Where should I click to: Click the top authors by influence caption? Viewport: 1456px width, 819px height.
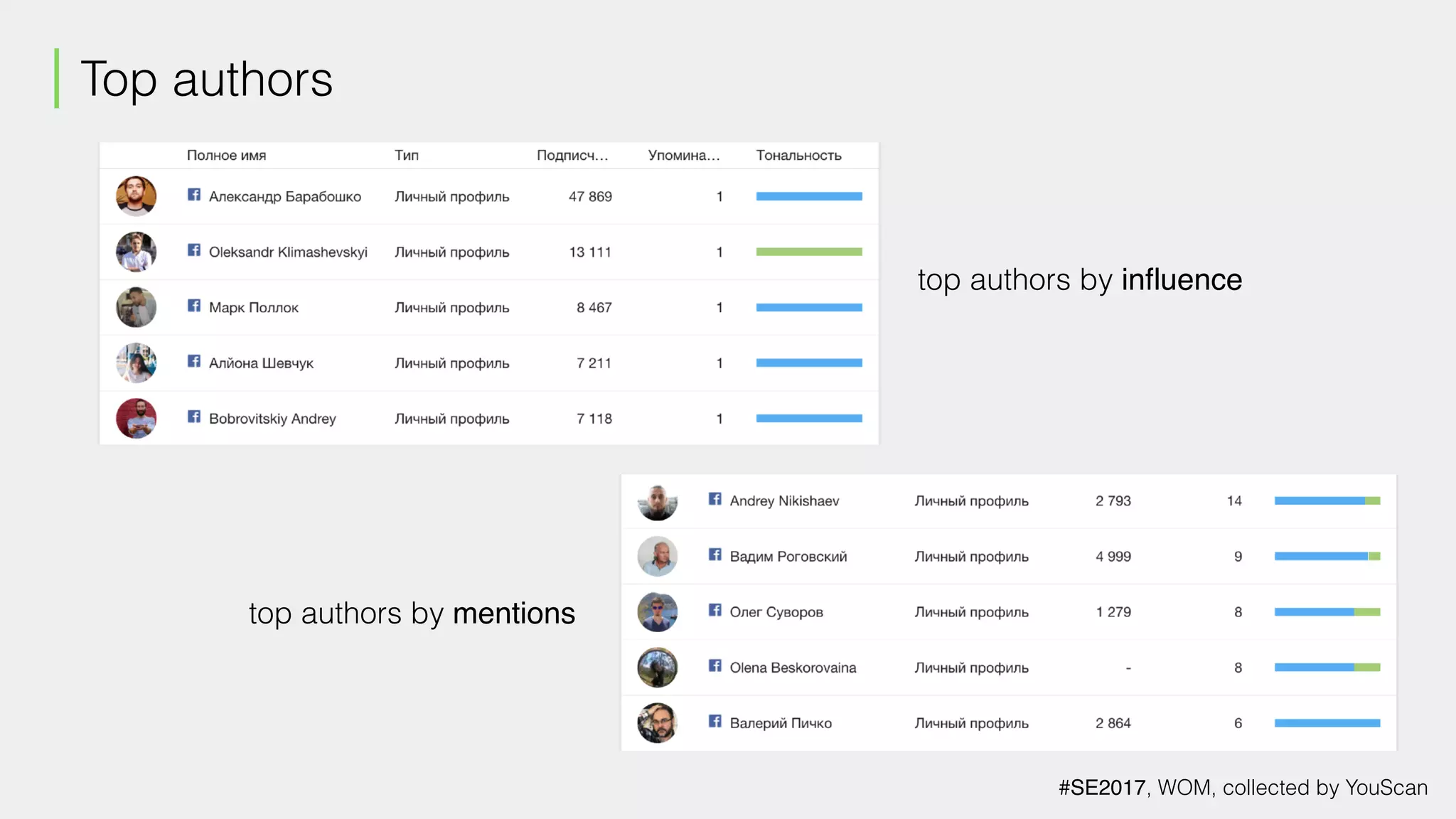(1080, 280)
